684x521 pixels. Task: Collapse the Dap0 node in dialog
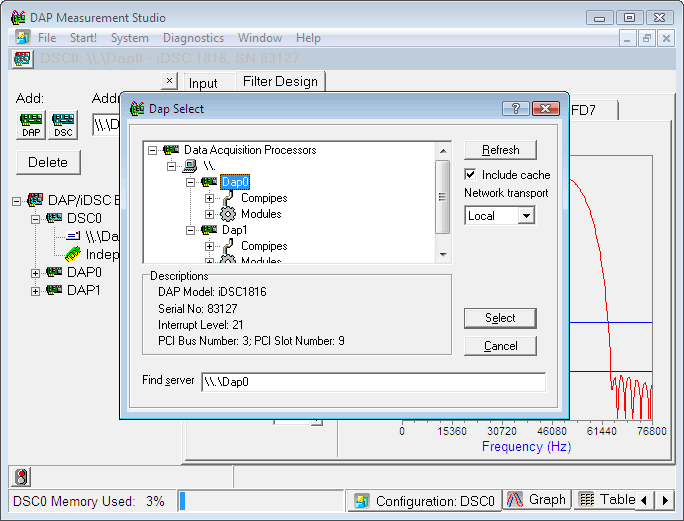tap(191, 182)
